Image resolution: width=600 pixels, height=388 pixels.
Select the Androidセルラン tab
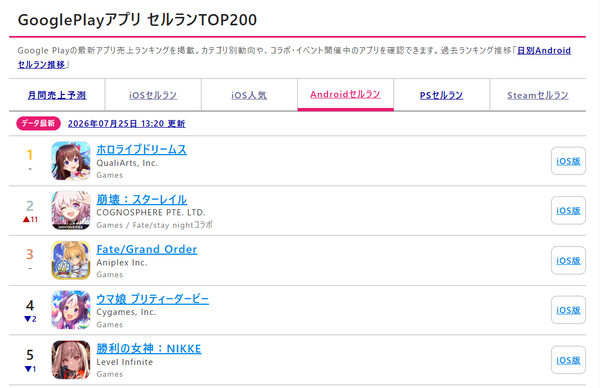tap(345, 95)
